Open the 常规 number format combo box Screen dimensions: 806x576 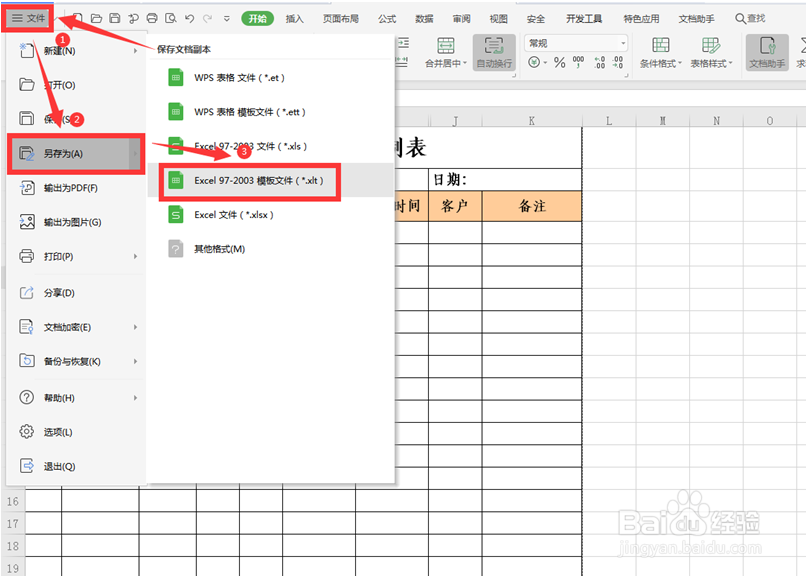pos(576,43)
